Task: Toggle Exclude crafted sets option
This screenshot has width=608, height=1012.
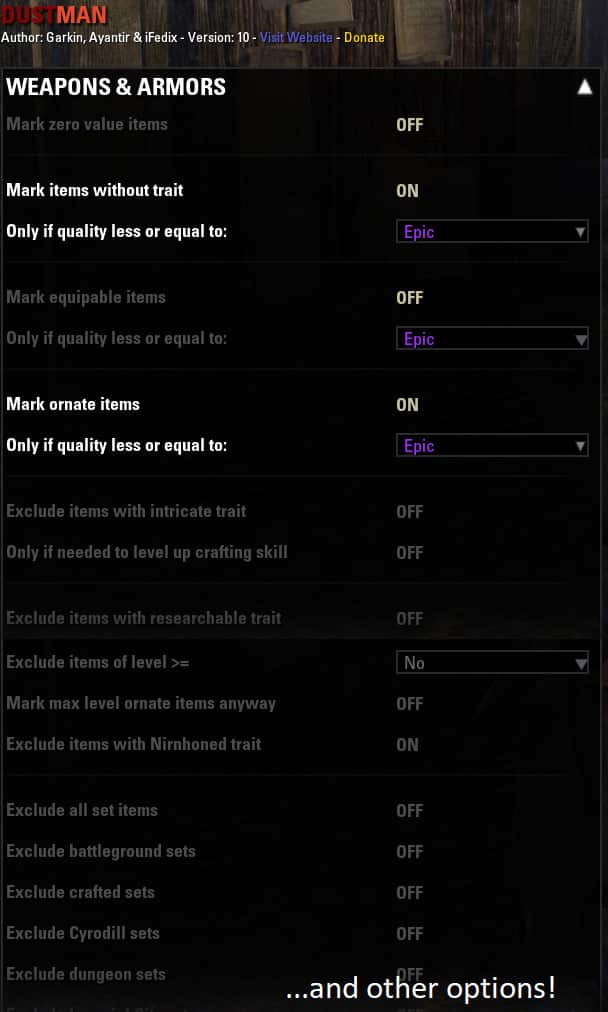Action: pyautogui.click(x=409, y=893)
